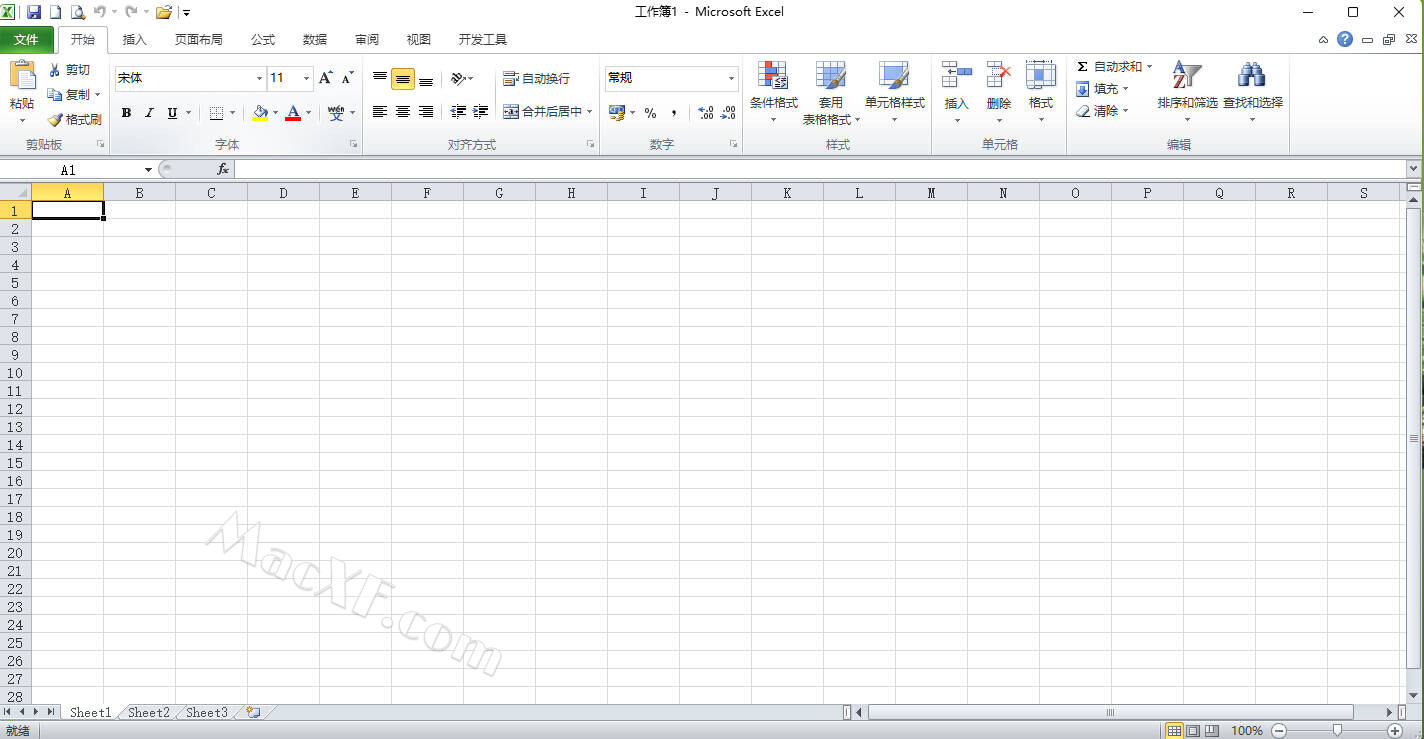Click the increase decimal icon

point(705,113)
